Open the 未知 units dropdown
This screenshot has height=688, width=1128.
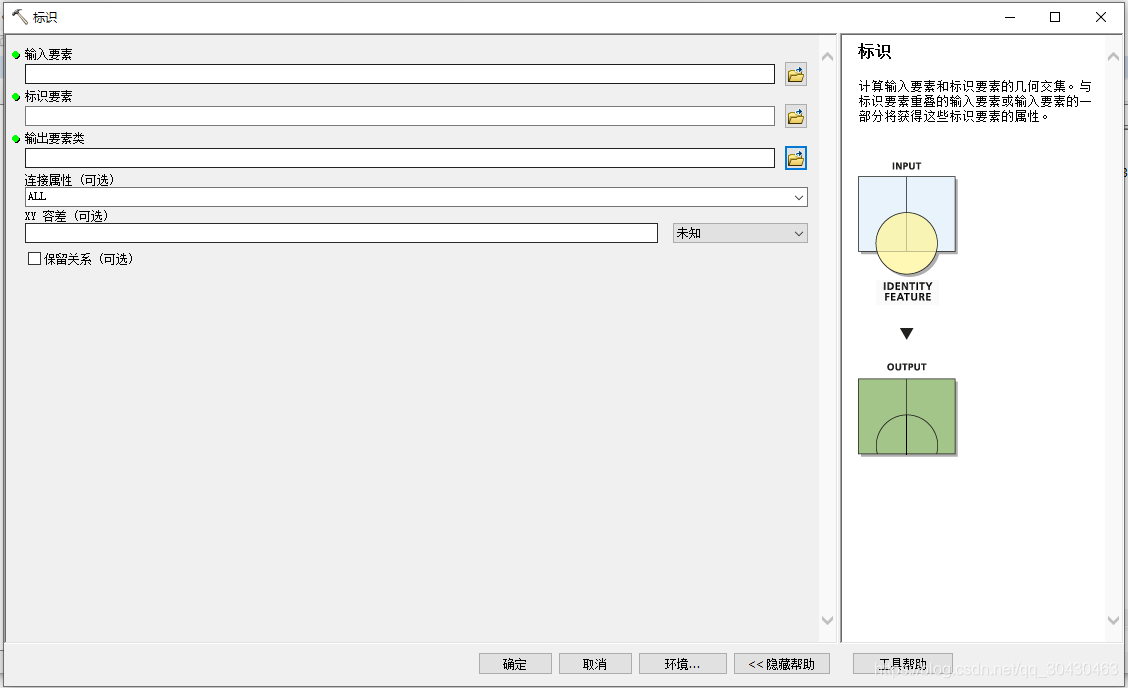click(798, 232)
